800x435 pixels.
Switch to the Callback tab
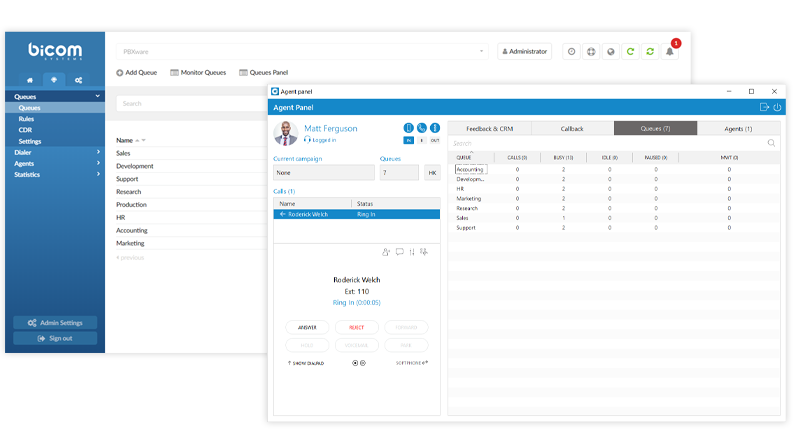571,128
